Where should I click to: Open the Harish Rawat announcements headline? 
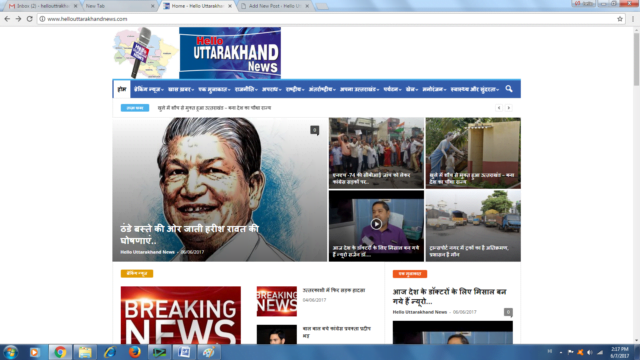190,235
